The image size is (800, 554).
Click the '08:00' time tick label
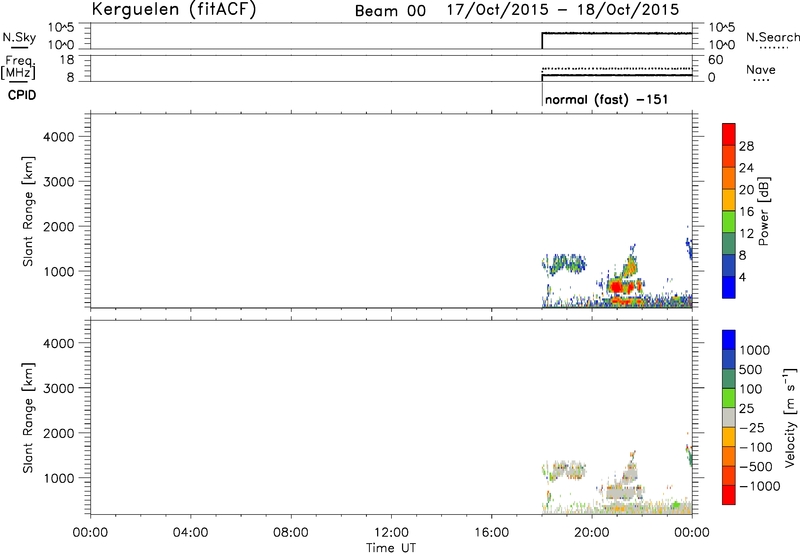pyautogui.click(x=291, y=533)
